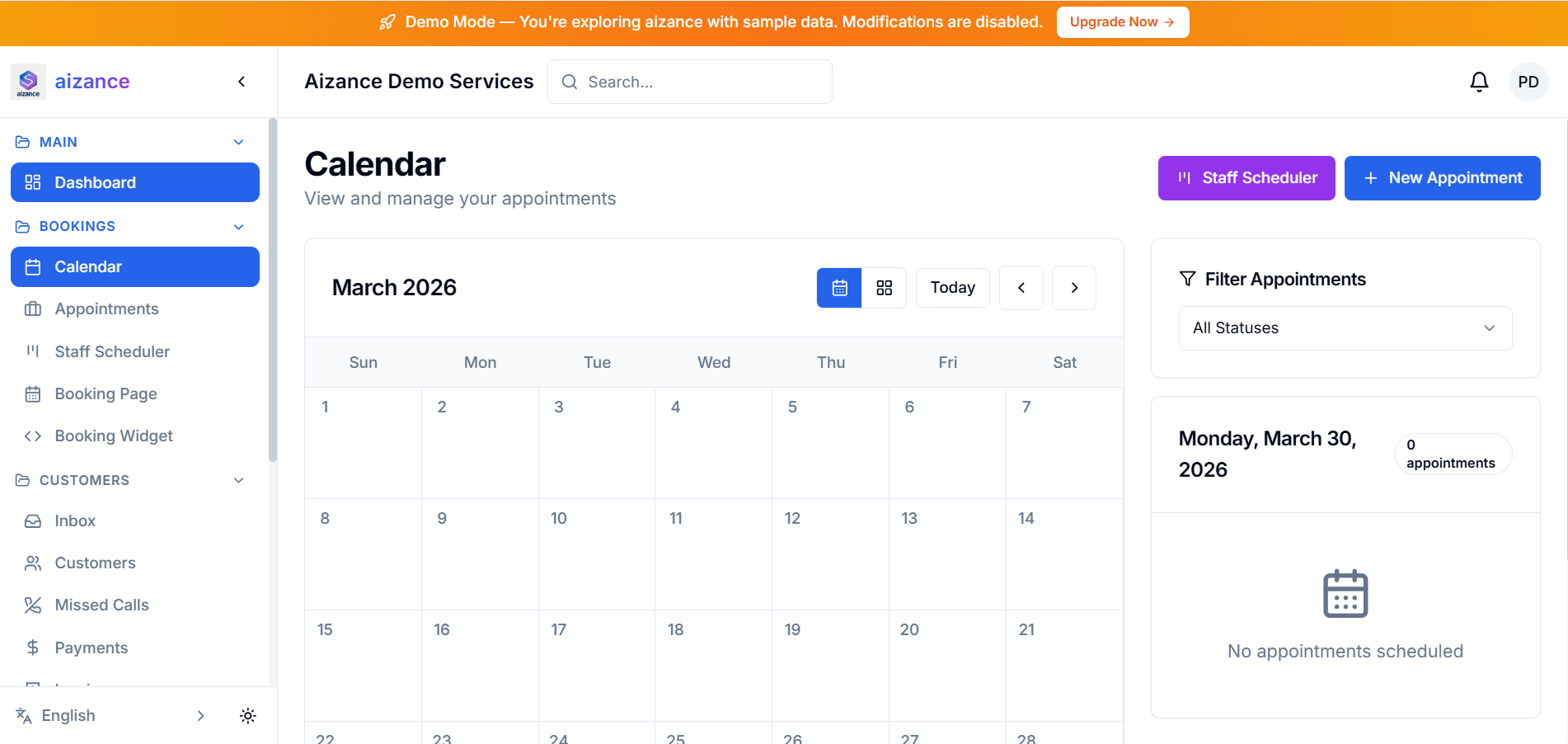Select March 18 on the calendar

tap(714, 666)
